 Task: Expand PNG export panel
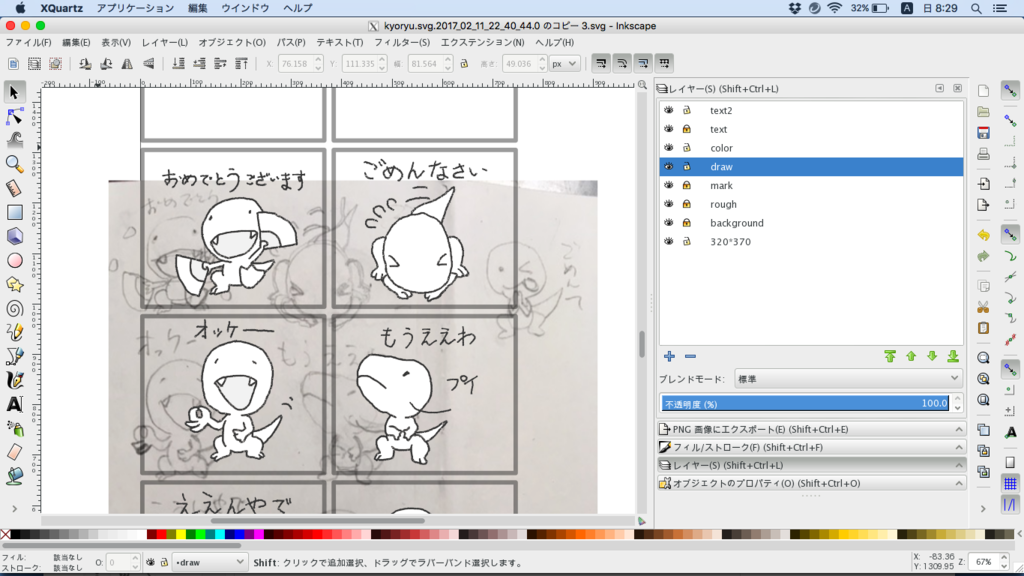tap(810, 429)
